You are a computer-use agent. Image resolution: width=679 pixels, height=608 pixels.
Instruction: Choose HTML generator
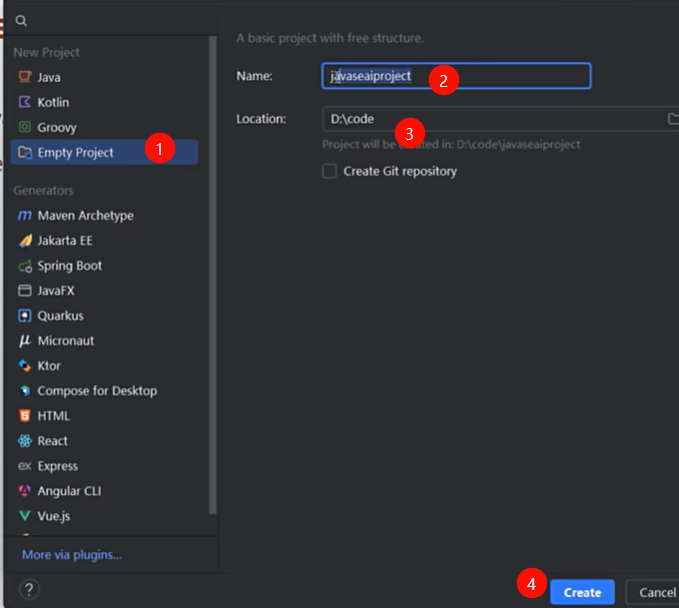coord(104,416)
